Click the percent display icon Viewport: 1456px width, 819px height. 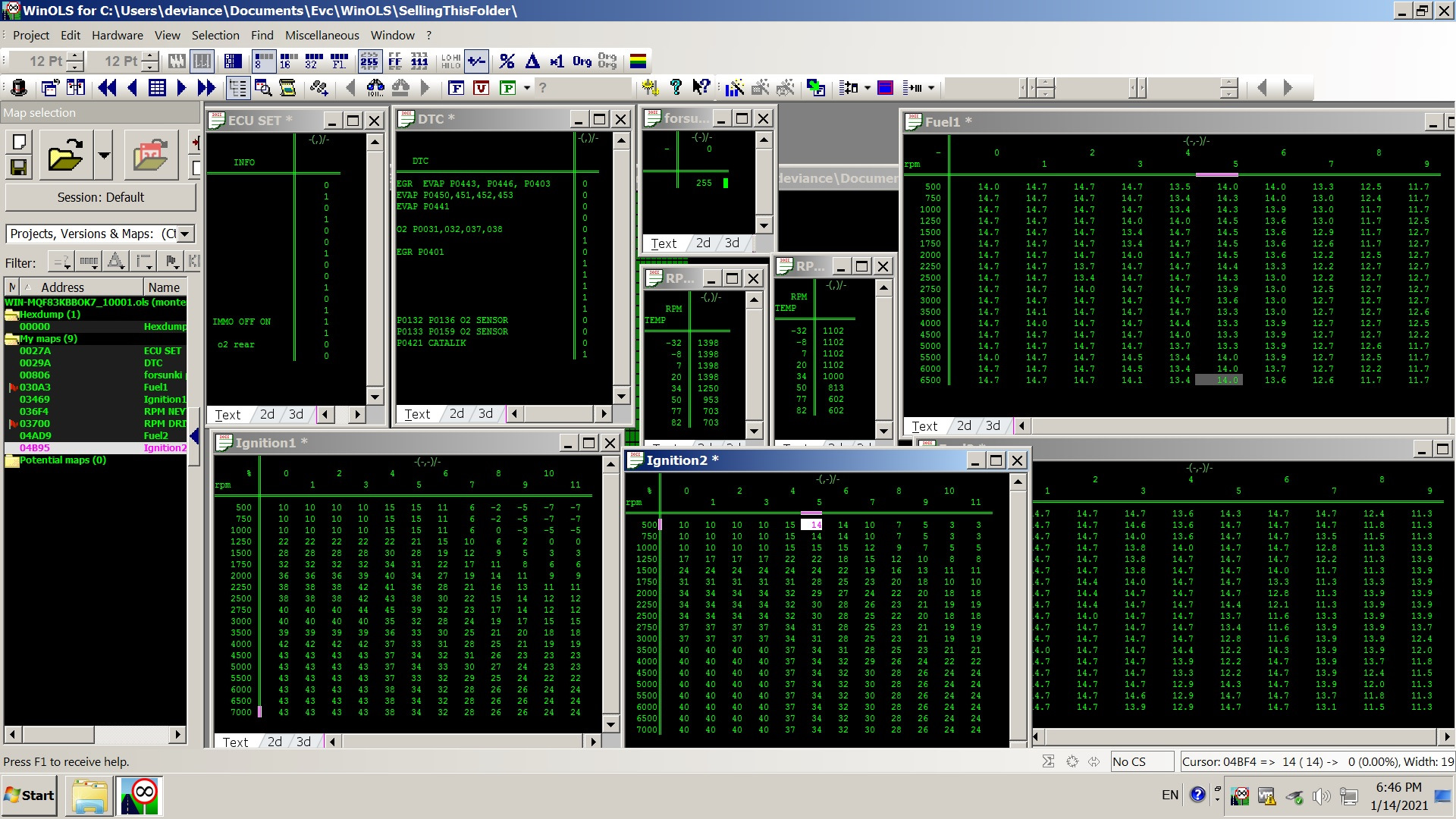coord(507,61)
